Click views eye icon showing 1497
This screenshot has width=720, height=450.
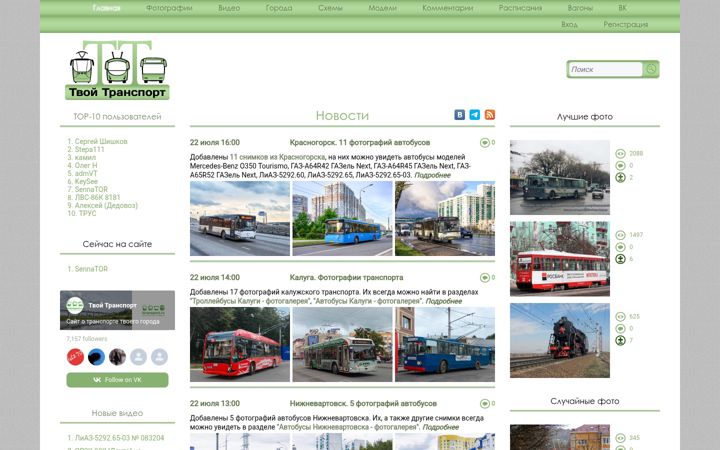click(620, 235)
